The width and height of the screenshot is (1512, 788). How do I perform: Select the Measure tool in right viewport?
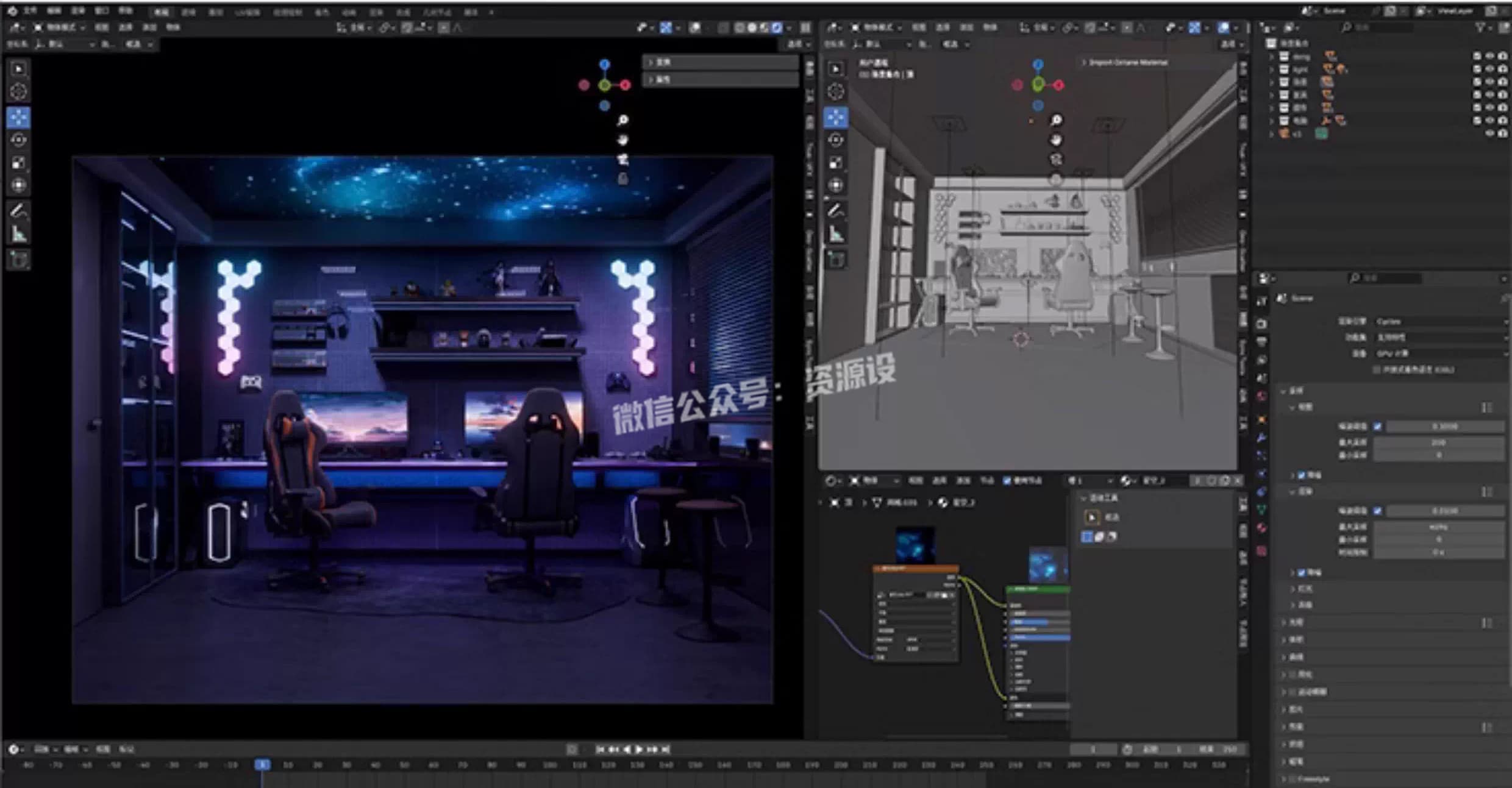(836, 233)
